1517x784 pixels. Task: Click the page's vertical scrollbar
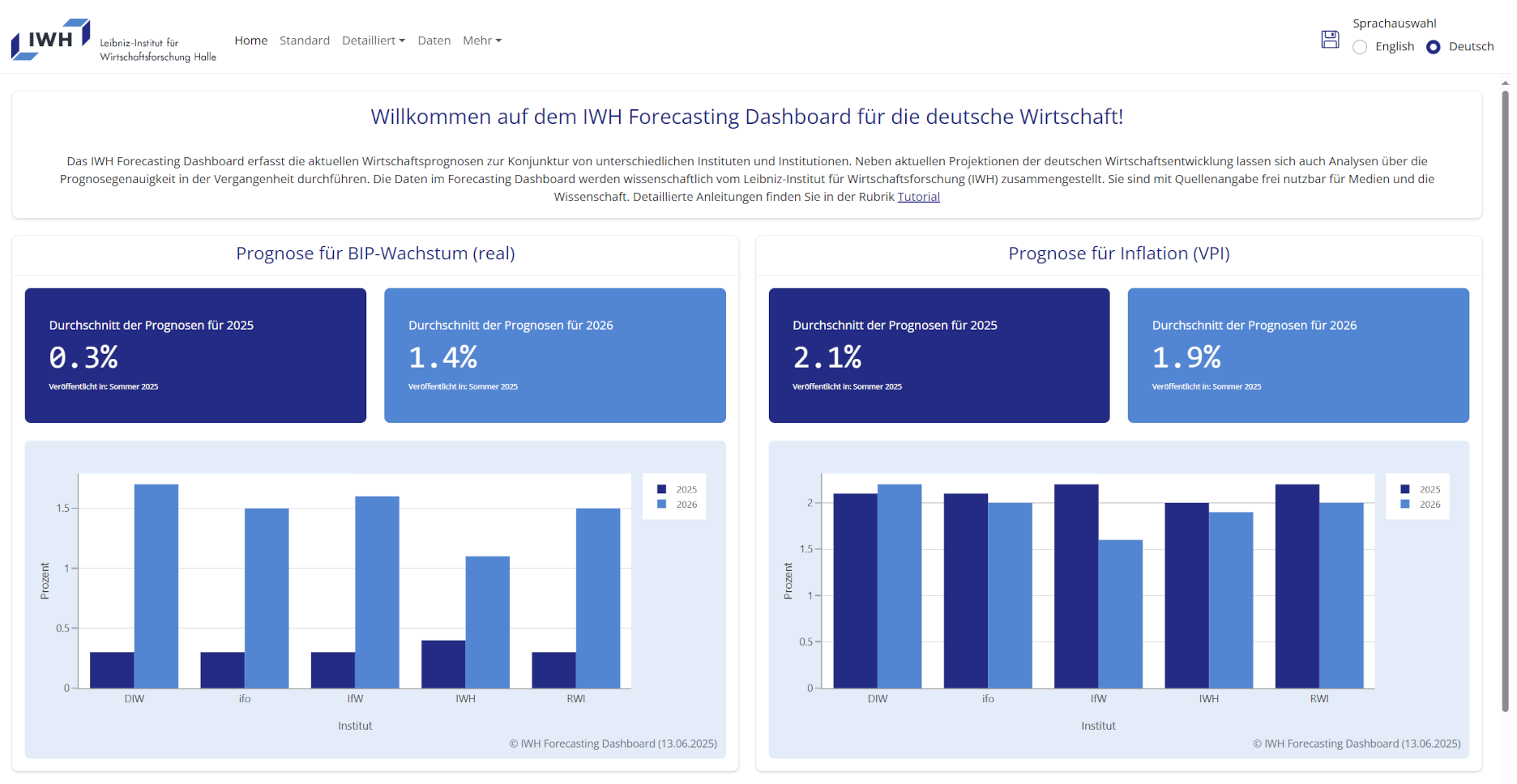pyautogui.click(x=1505, y=397)
